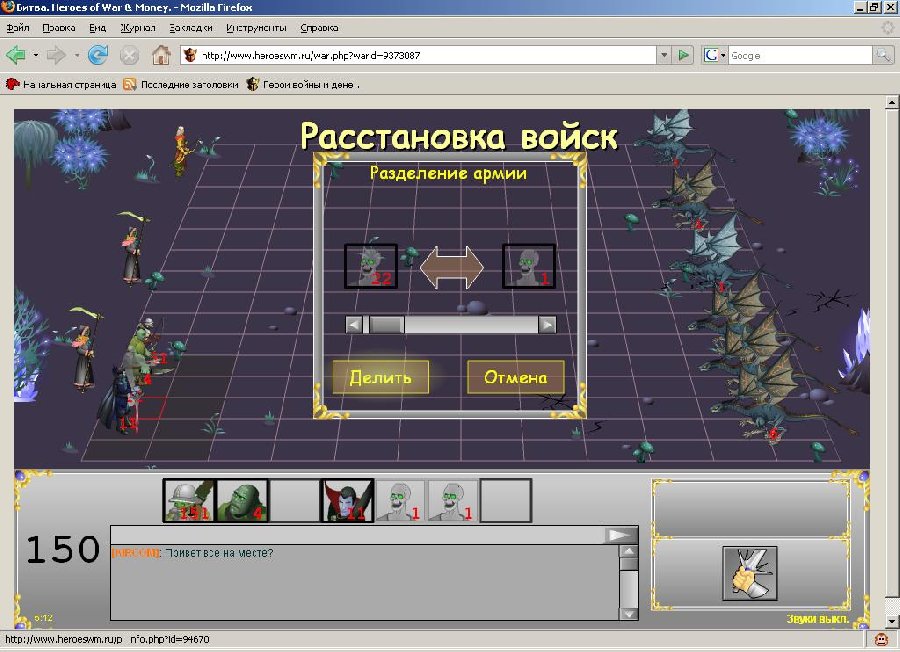Image resolution: width=900 pixels, height=652 pixels.
Task: Click the split slider right arrow
Action: tap(547, 324)
